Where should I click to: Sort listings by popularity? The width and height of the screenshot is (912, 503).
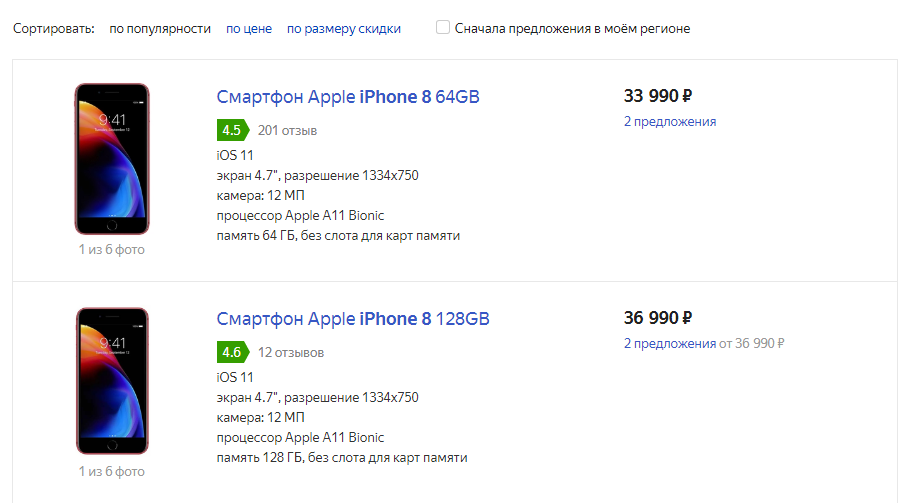coord(160,29)
